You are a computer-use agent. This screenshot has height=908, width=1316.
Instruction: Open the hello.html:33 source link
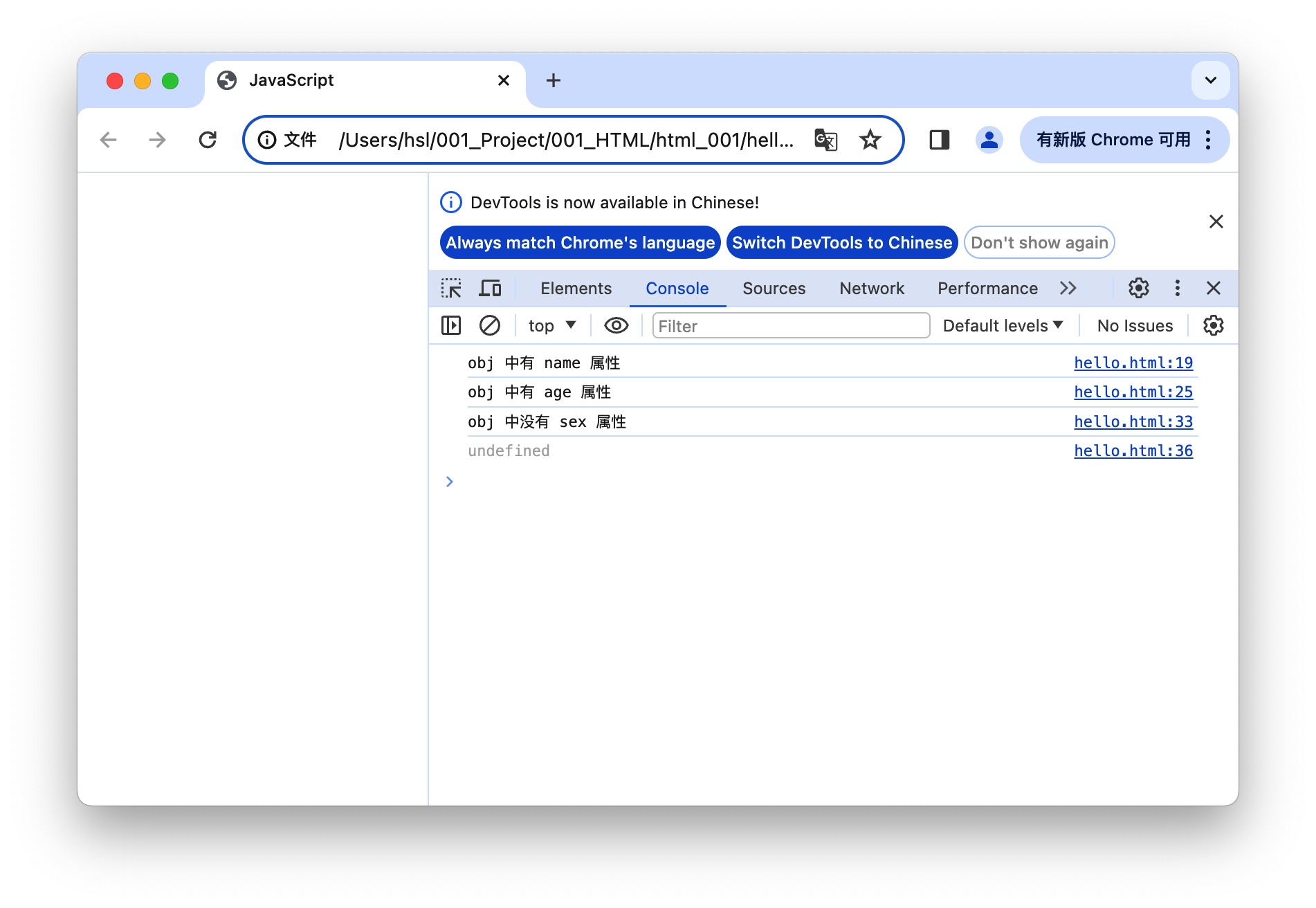tap(1133, 421)
